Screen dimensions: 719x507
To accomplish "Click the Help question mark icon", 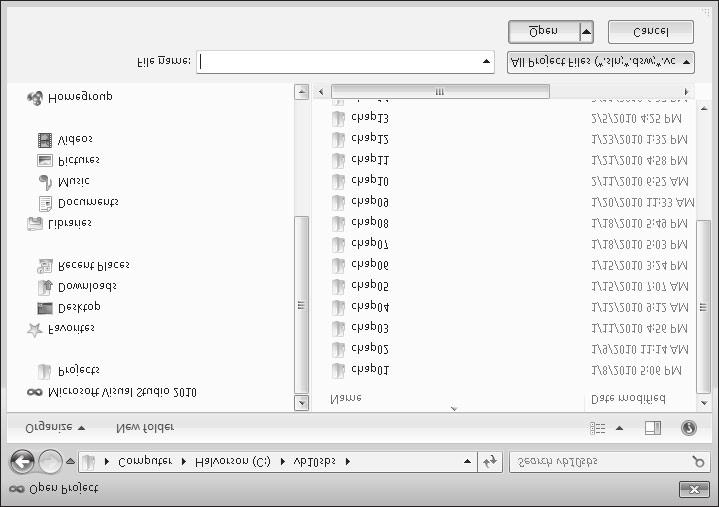I will pyautogui.click(x=689, y=428).
